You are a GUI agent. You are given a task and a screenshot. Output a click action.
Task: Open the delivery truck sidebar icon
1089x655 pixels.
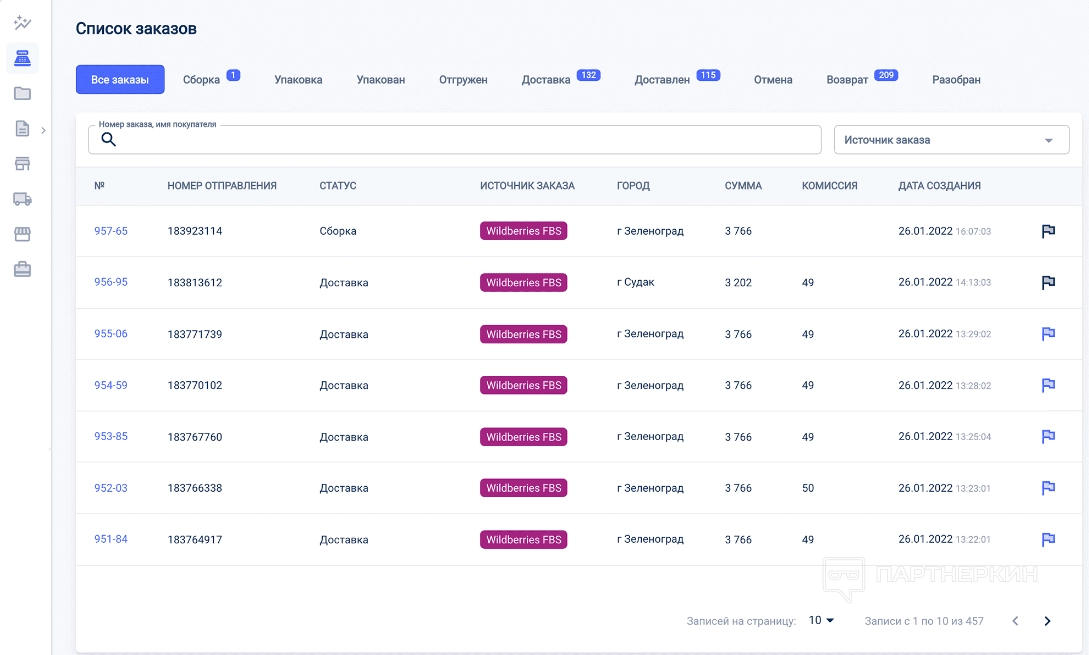tap(22, 199)
